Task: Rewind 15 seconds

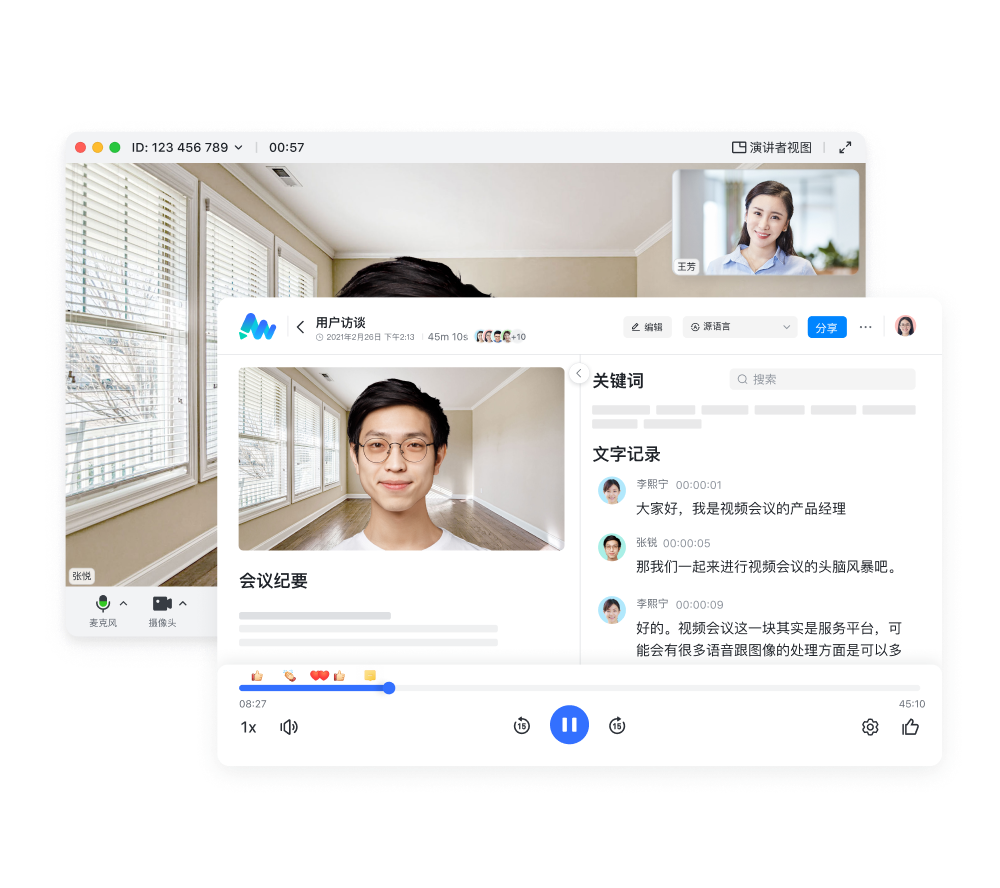Action: pyautogui.click(x=522, y=726)
